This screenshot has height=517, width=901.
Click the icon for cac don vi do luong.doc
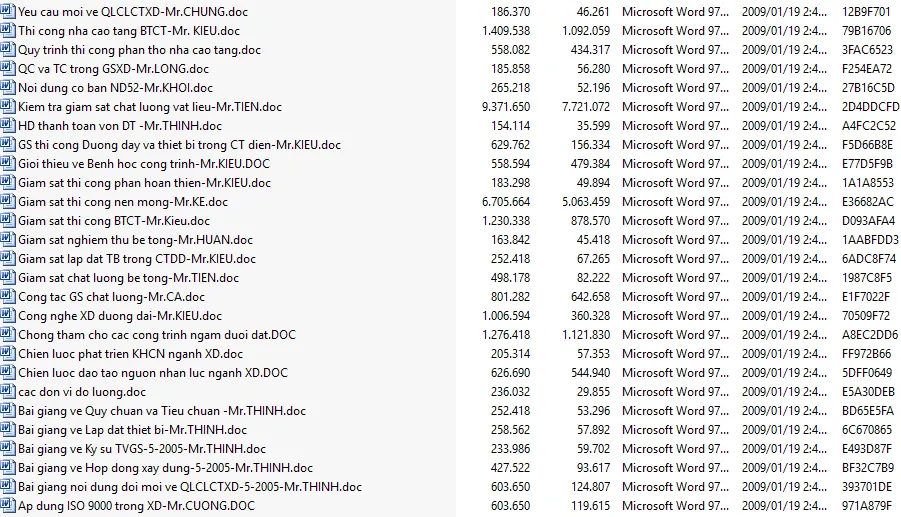point(9,392)
